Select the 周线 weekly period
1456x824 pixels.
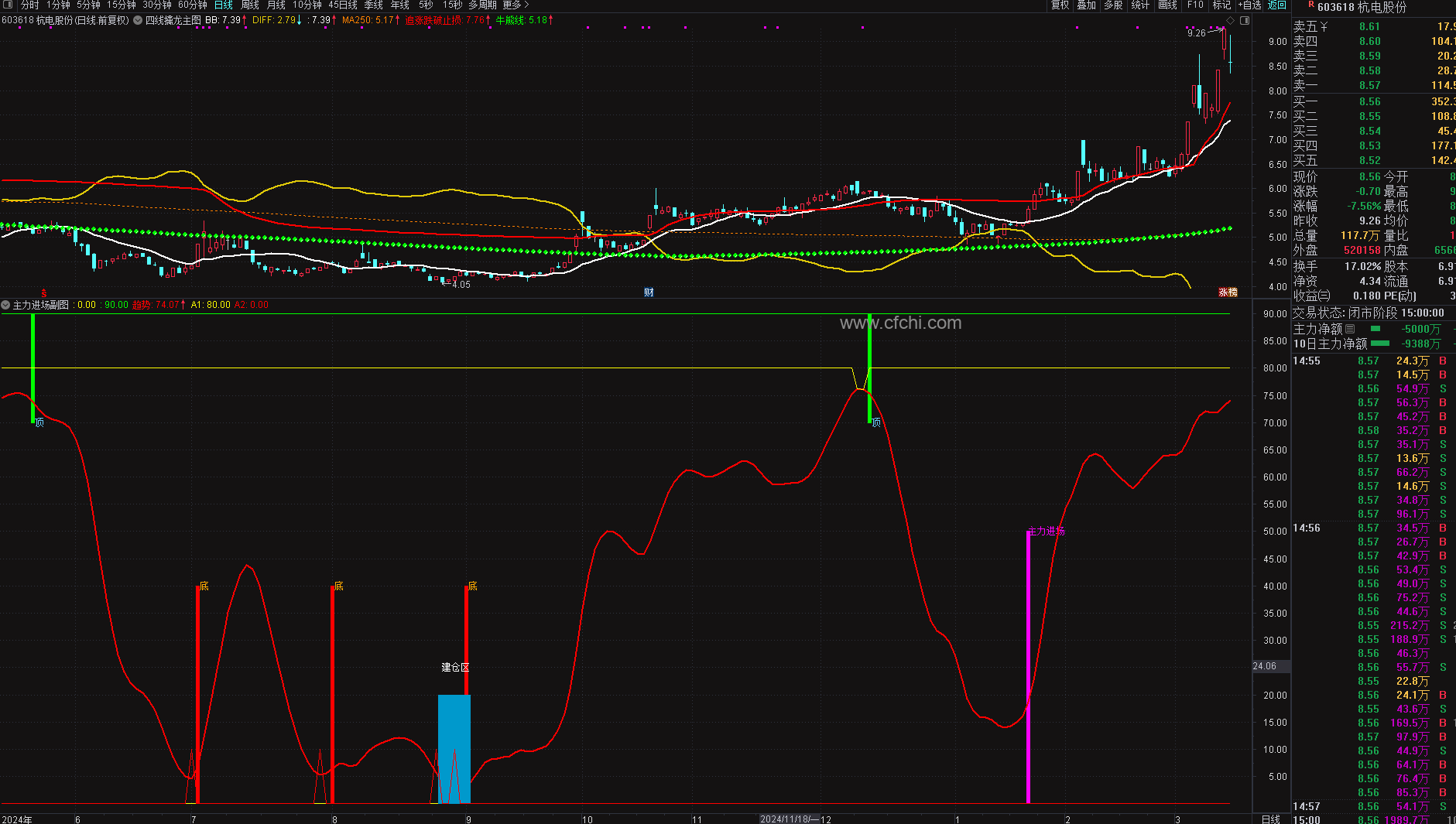click(x=250, y=5)
